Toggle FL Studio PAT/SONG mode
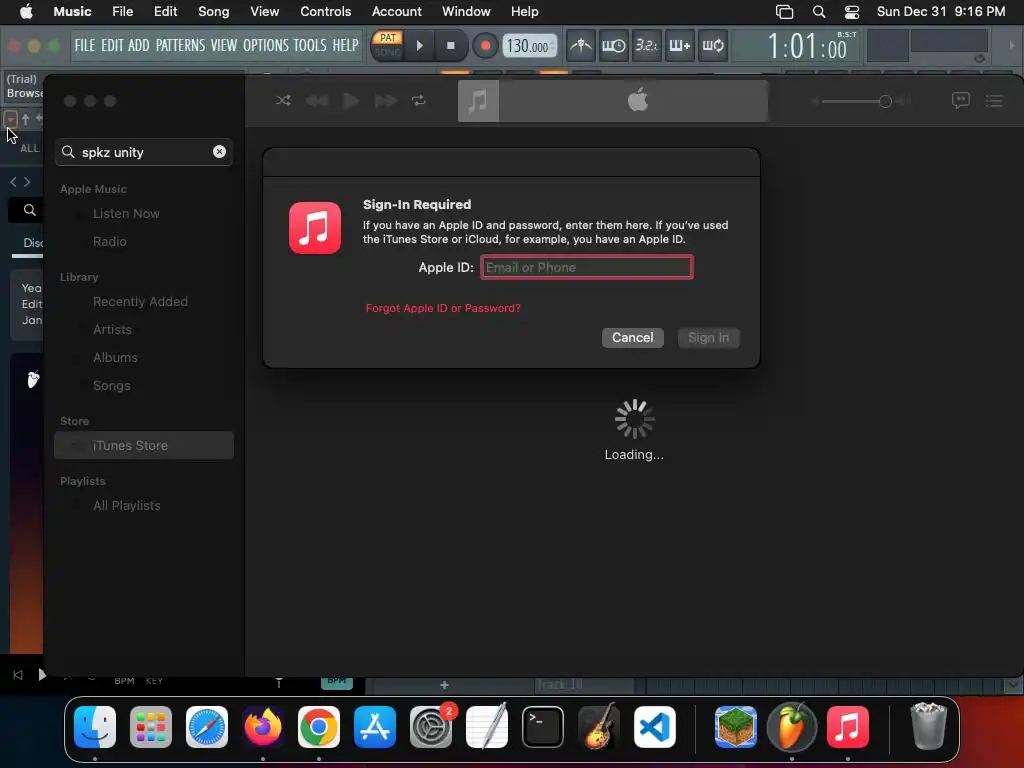Screen dimensions: 1024x768 pos(387,44)
